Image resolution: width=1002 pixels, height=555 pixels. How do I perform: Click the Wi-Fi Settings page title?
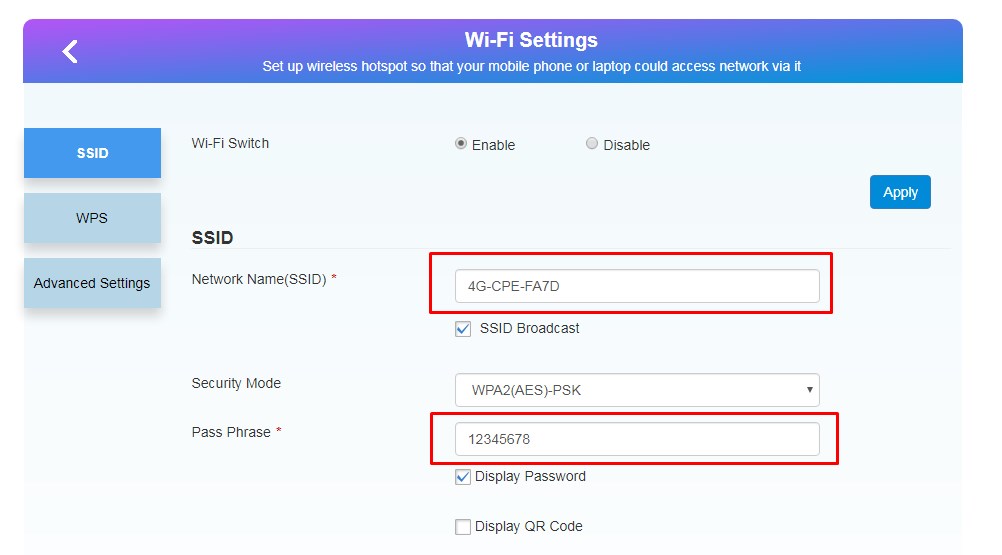531,40
